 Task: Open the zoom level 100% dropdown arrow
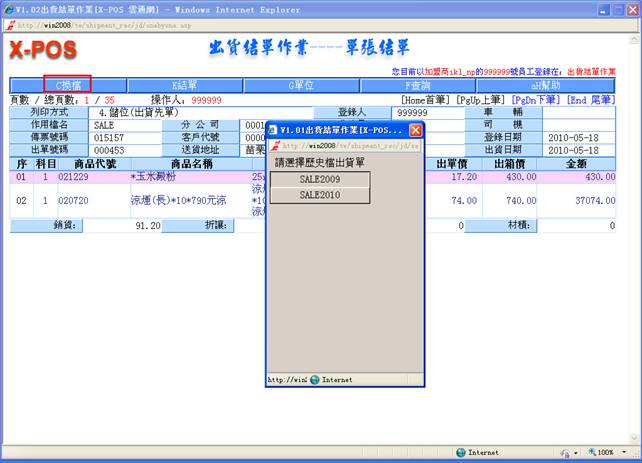coord(624,452)
